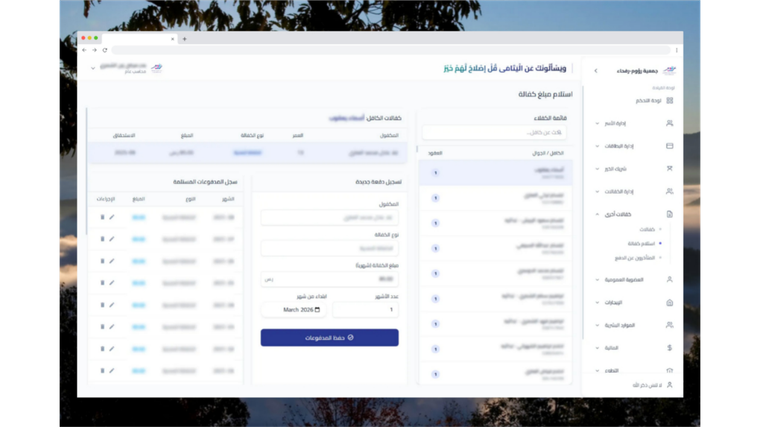Click the Quranic verse banner text
The image size is (760, 427).
(505, 68)
